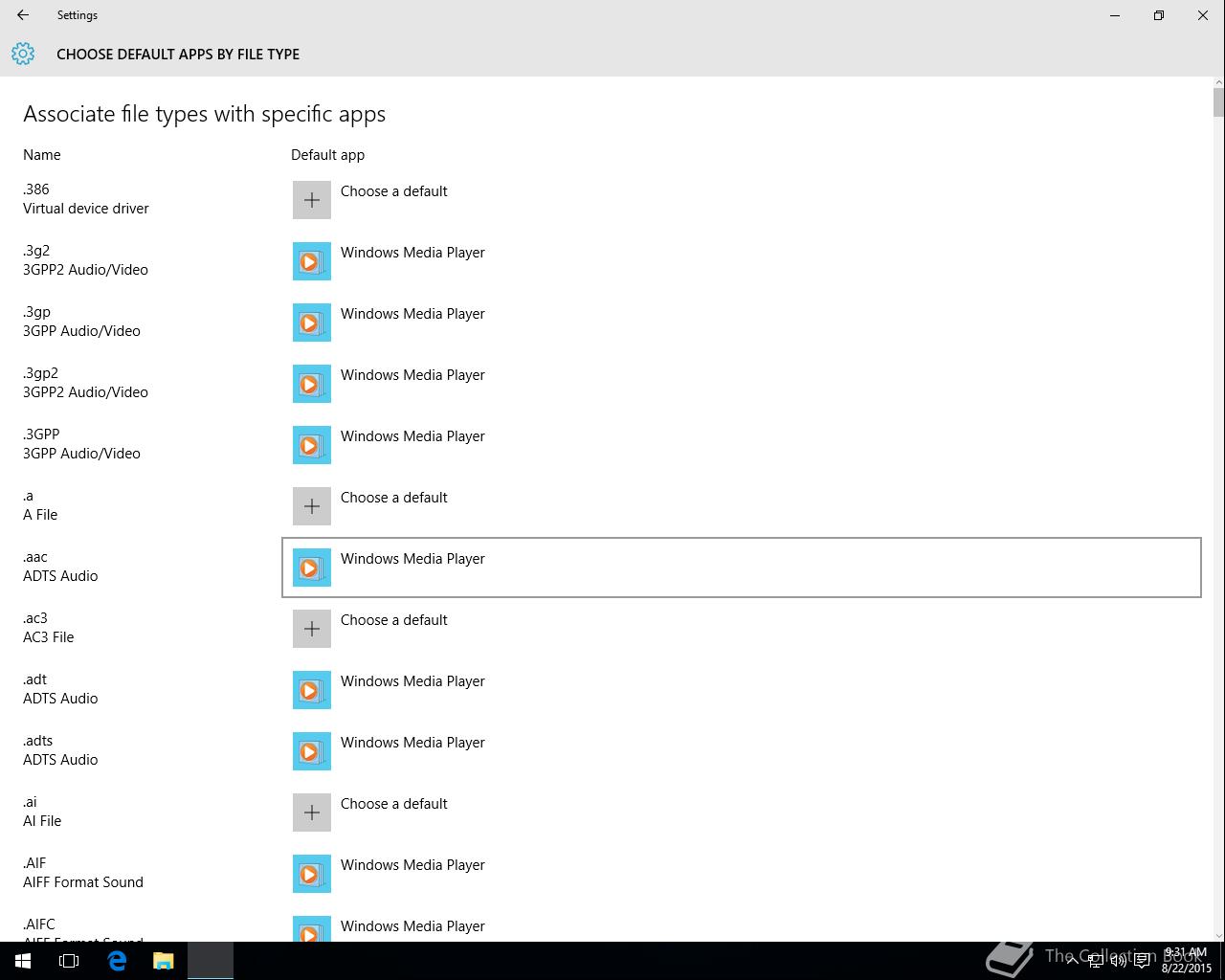Change Windows Media Player label for .3GPP
The height and width of the screenshot is (980, 1225).
412,436
